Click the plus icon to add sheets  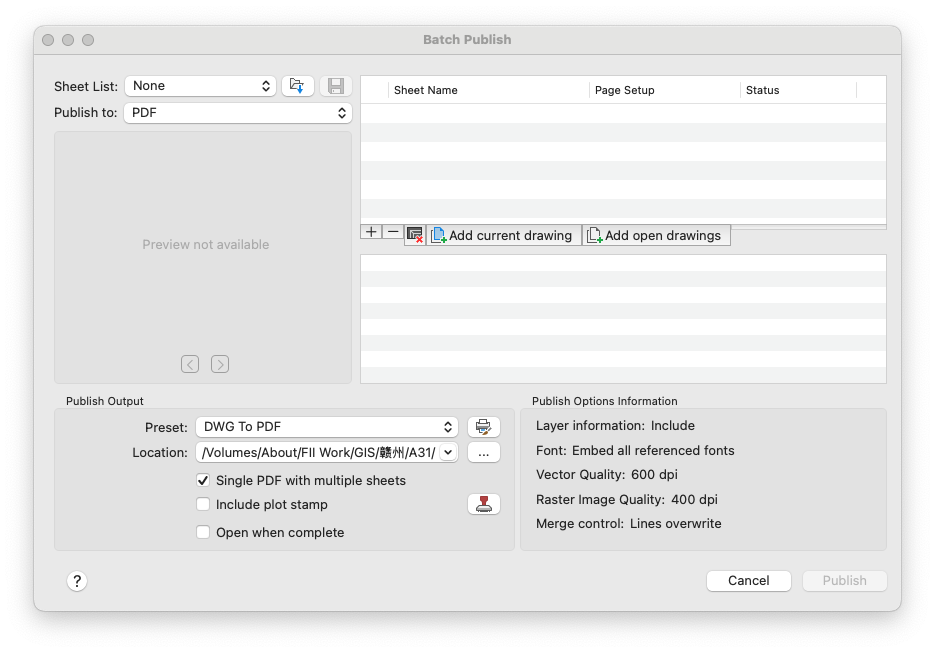[x=371, y=232]
